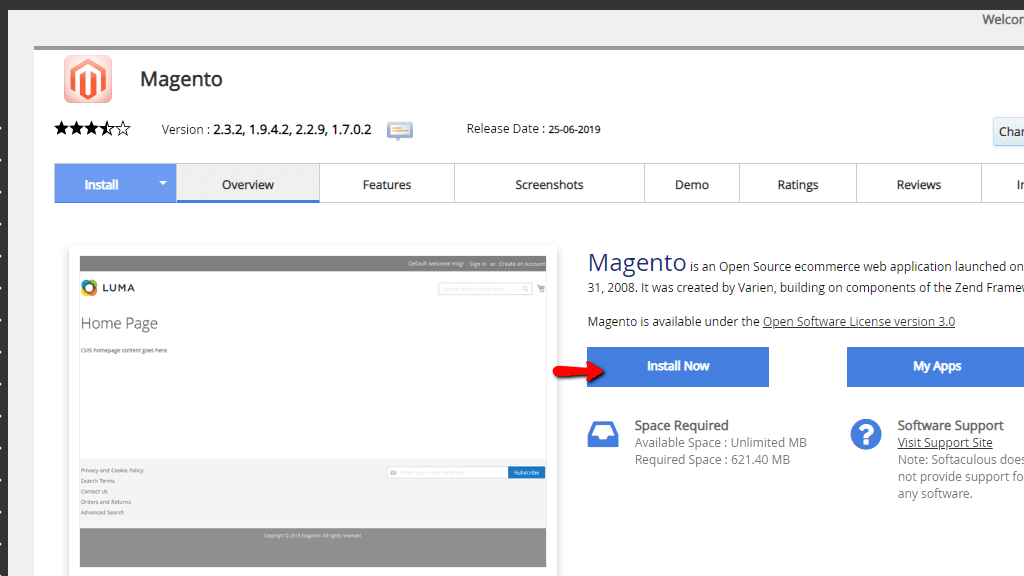Go to the Screenshots tab

(549, 185)
